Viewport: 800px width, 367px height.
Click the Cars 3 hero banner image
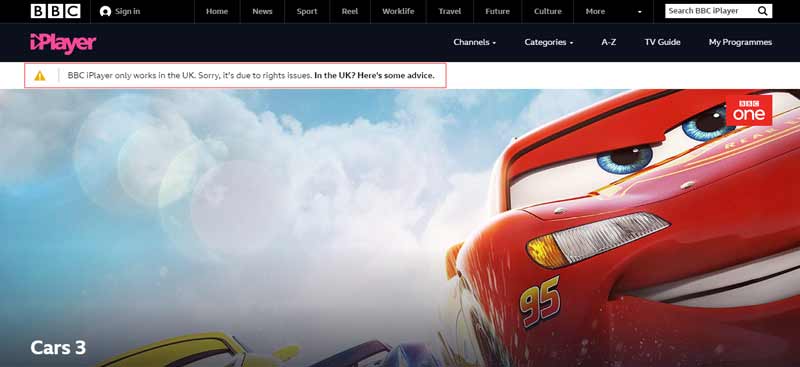[400, 228]
